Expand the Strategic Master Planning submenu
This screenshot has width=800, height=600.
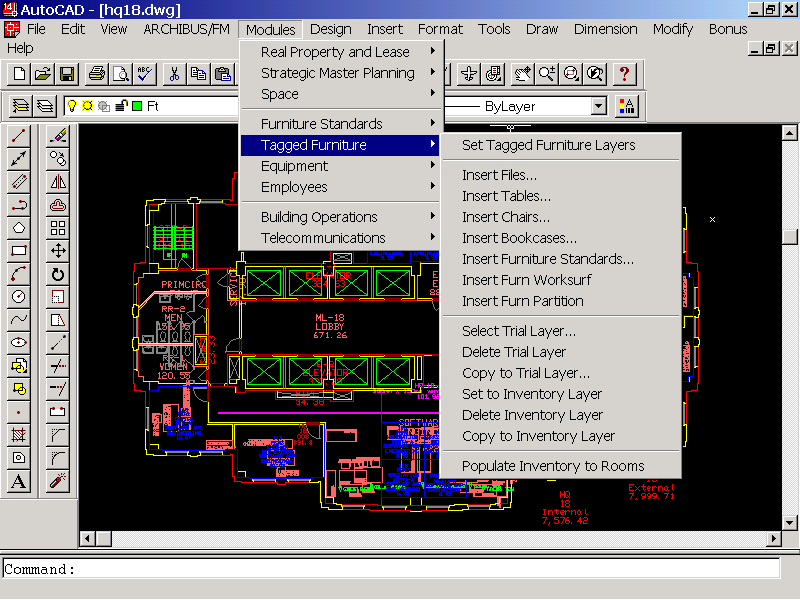click(x=340, y=72)
